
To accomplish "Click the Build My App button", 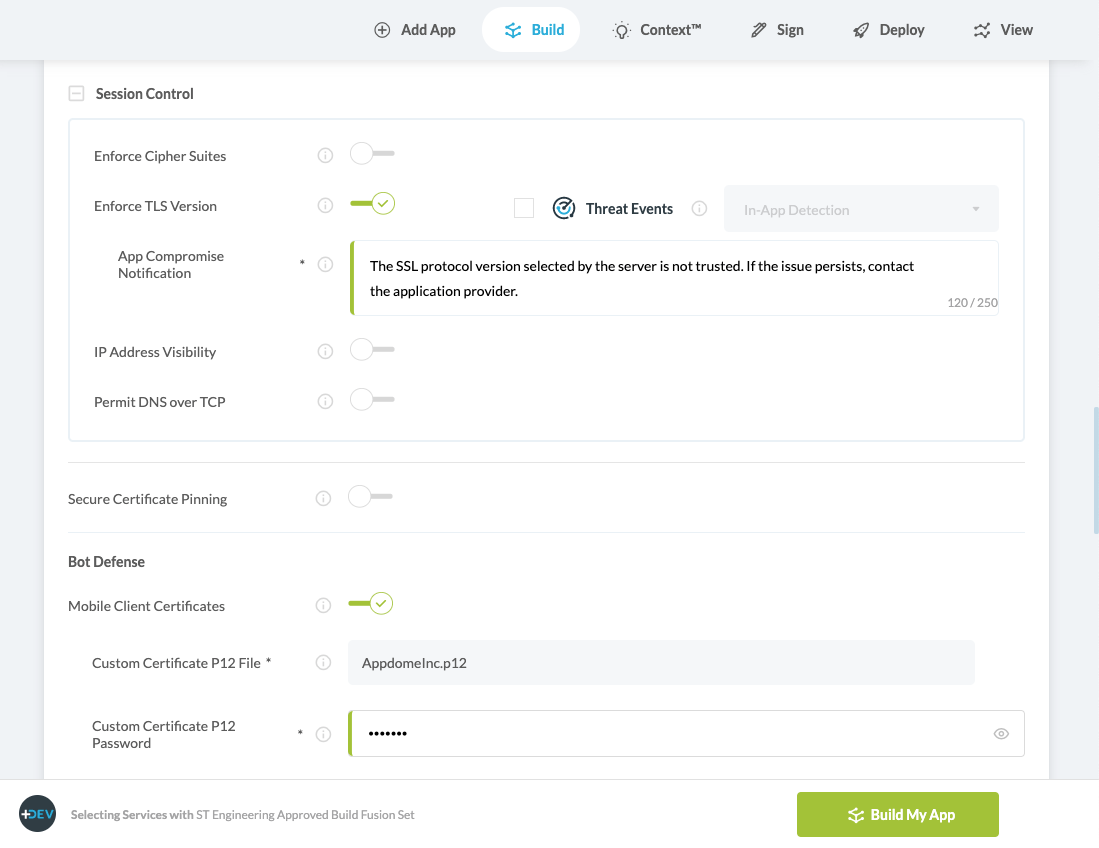I will coord(897,814).
